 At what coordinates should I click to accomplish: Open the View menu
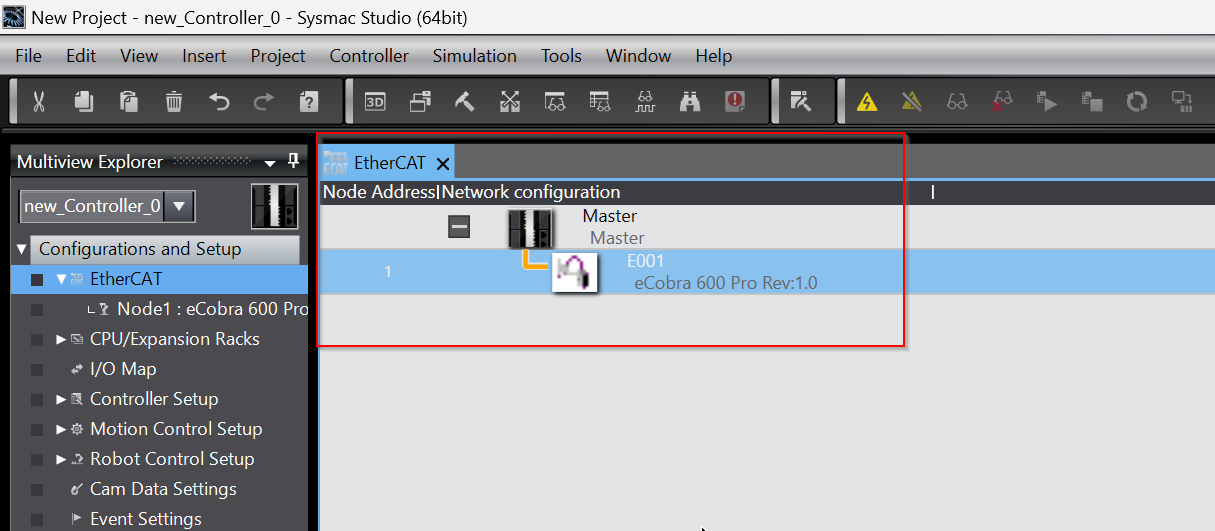coord(139,56)
